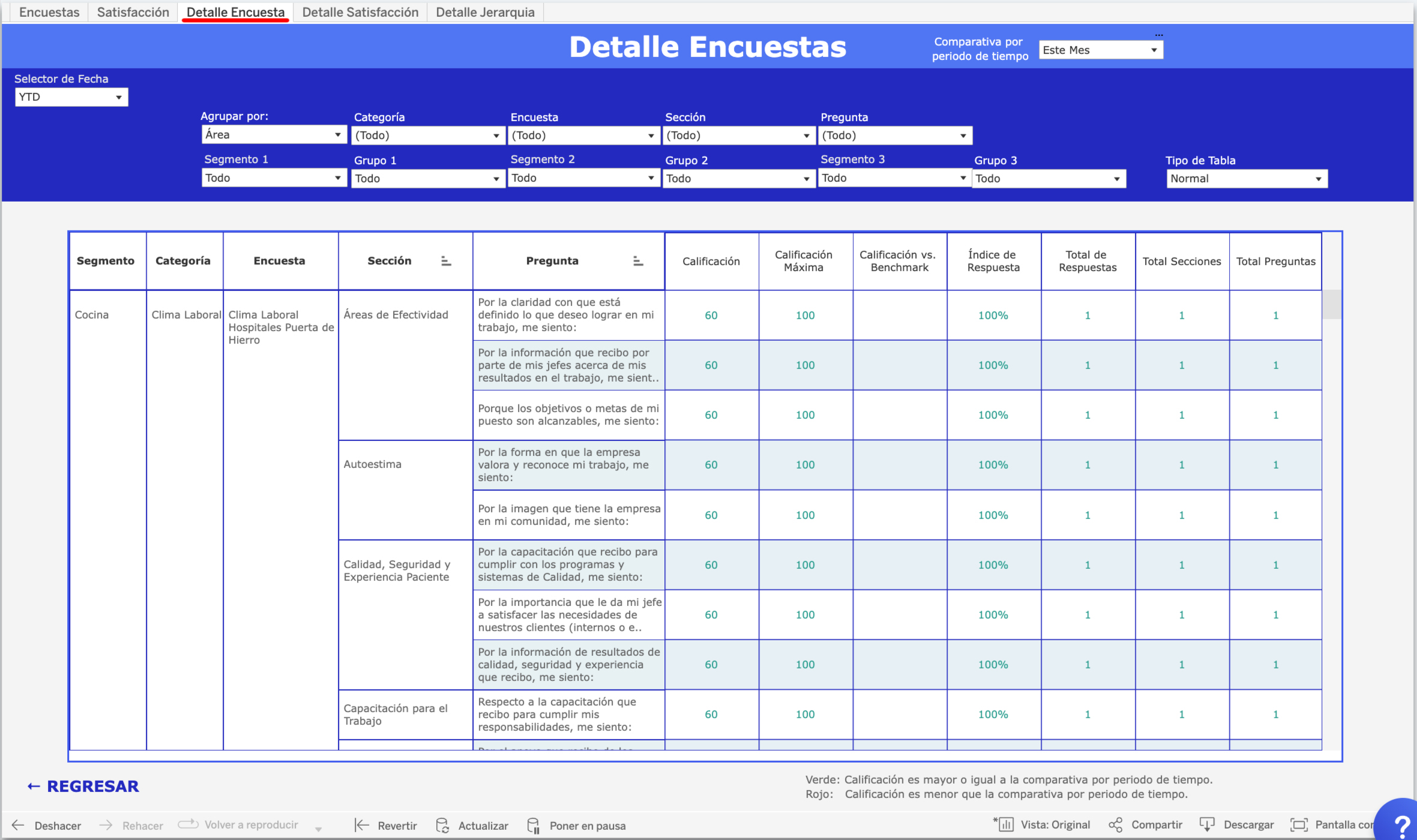Click the Sección column sort icon

pyautogui.click(x=446, y=261)
